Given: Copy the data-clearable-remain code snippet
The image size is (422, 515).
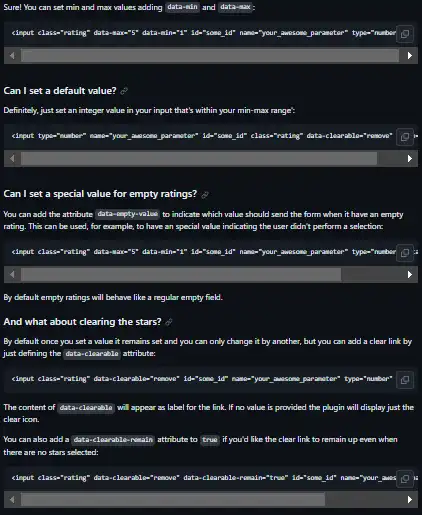Looking at the screenshot, I should click(405, 479).
